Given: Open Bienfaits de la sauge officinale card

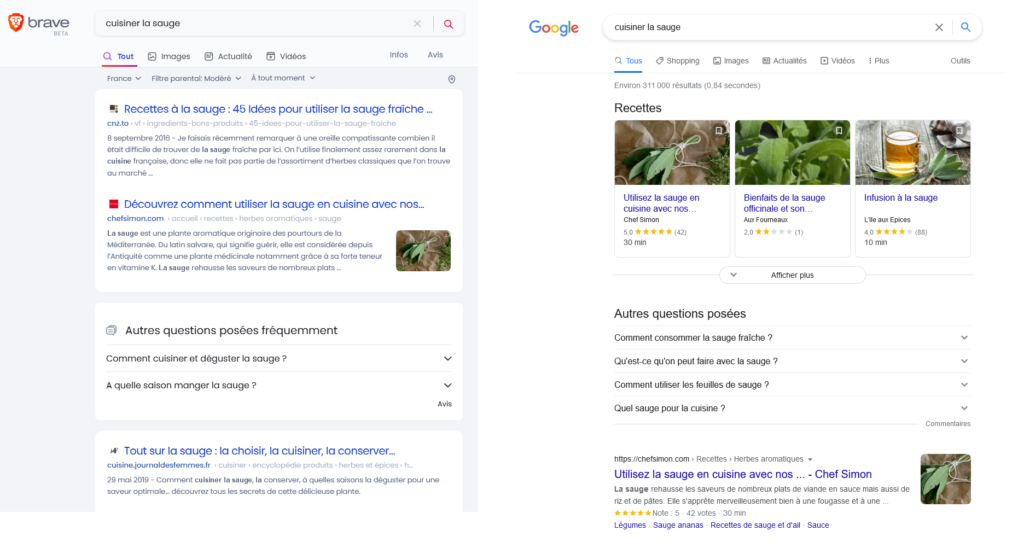Looking at the screenshot, I should click(x=784, y=203).
